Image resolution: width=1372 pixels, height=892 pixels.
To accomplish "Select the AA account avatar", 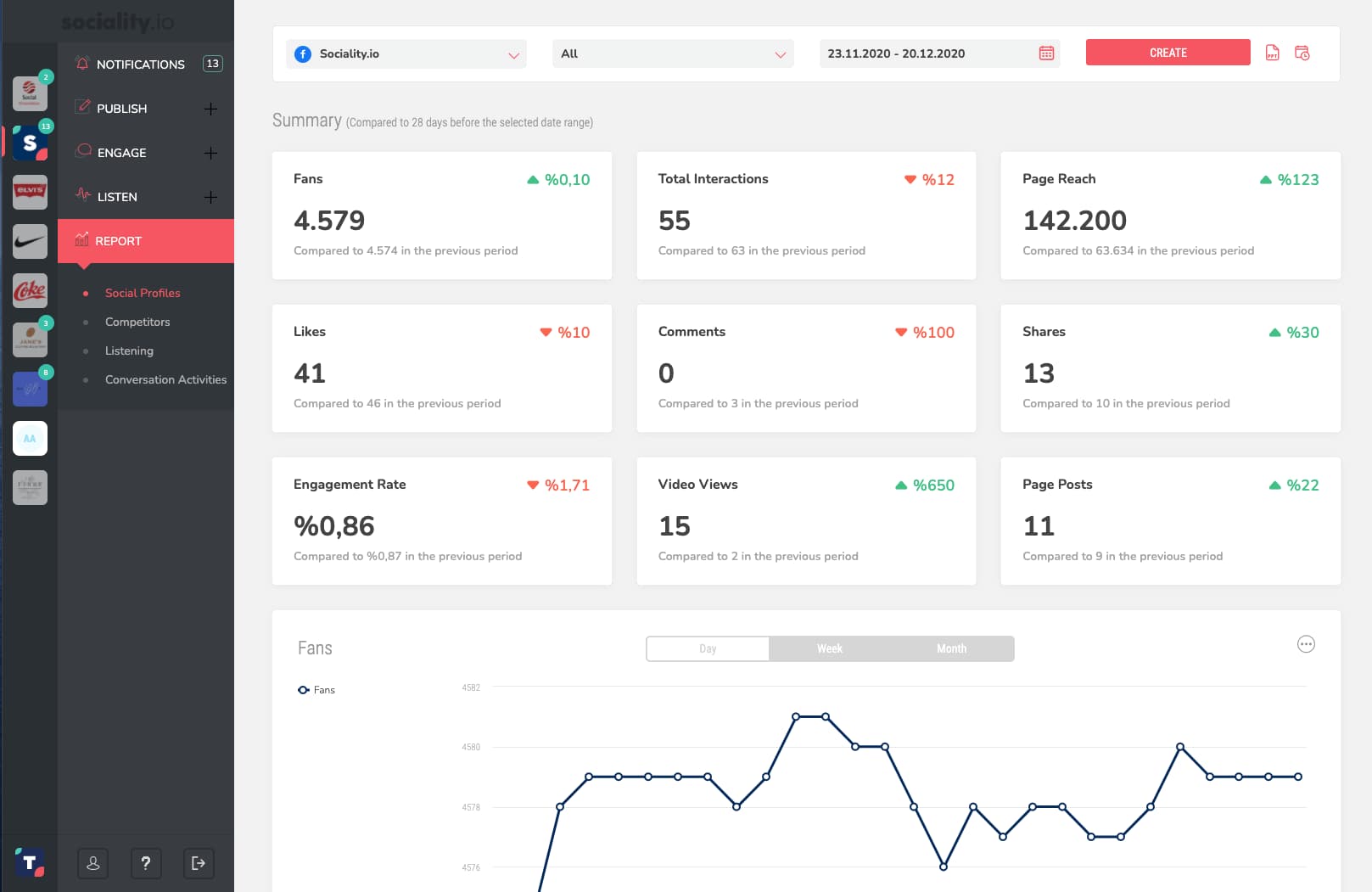I will click(x=30, y=439).
